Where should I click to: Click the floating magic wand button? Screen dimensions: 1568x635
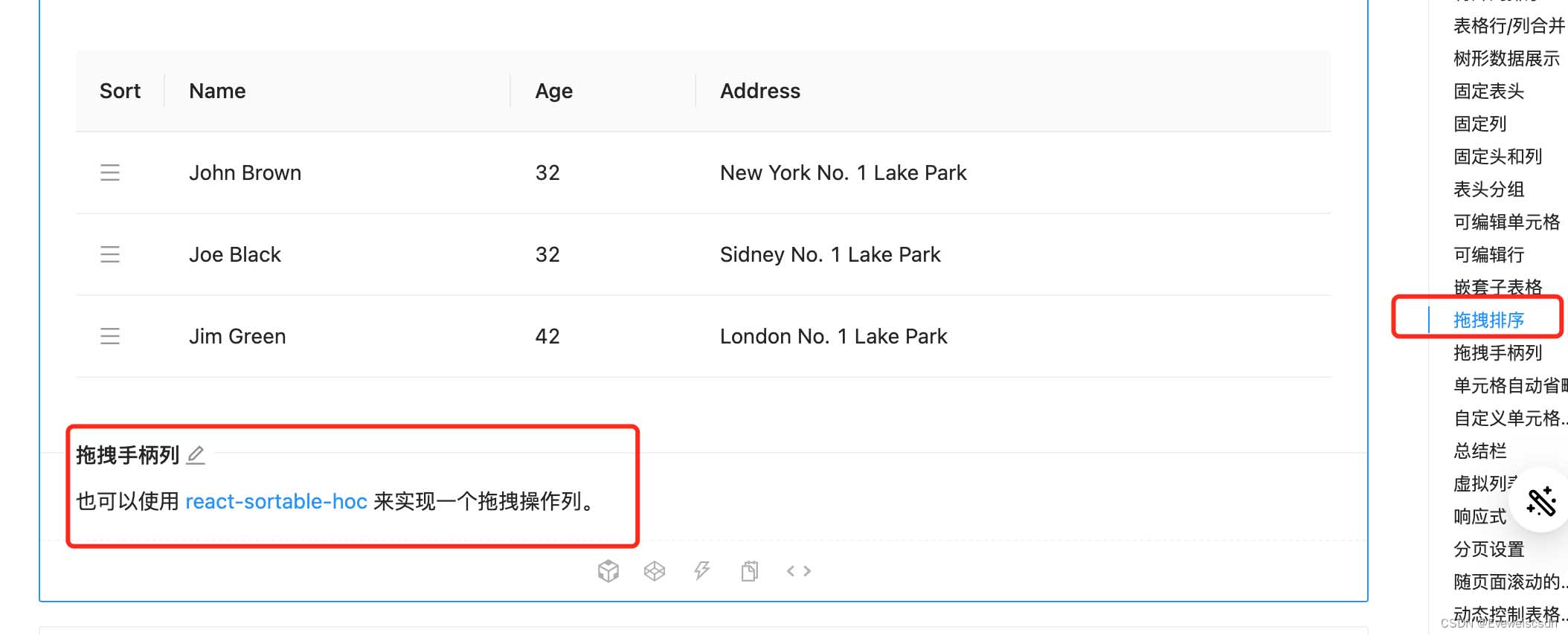[x=1541, y=501]
